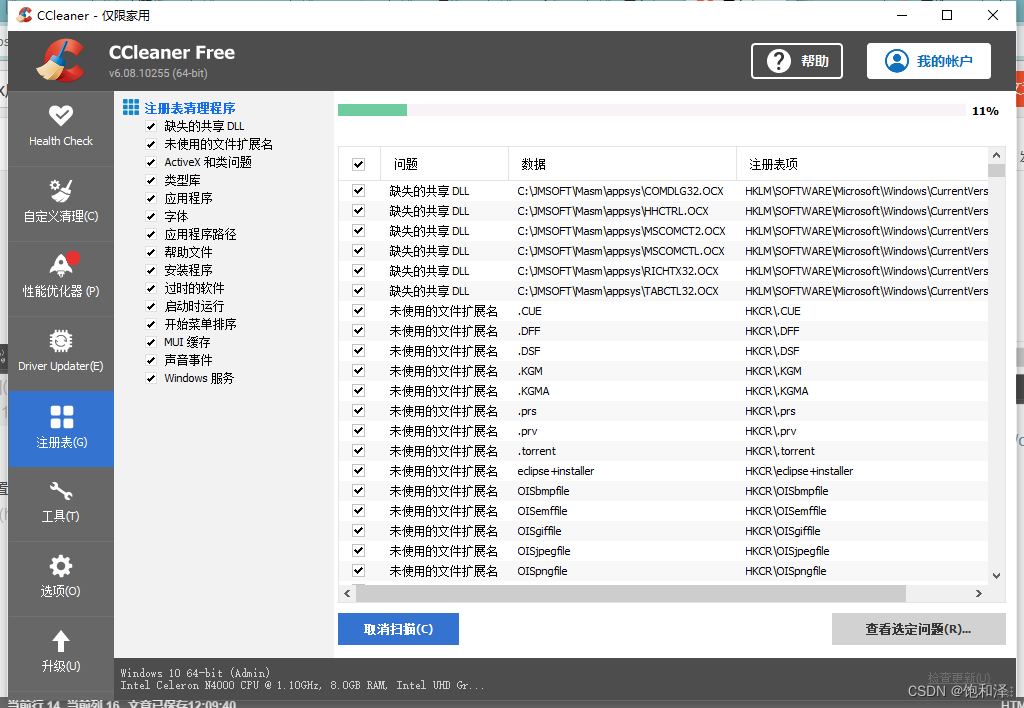
Task: Cancel the scan with 取消扫描(C)
Action: tap(398, 629)
